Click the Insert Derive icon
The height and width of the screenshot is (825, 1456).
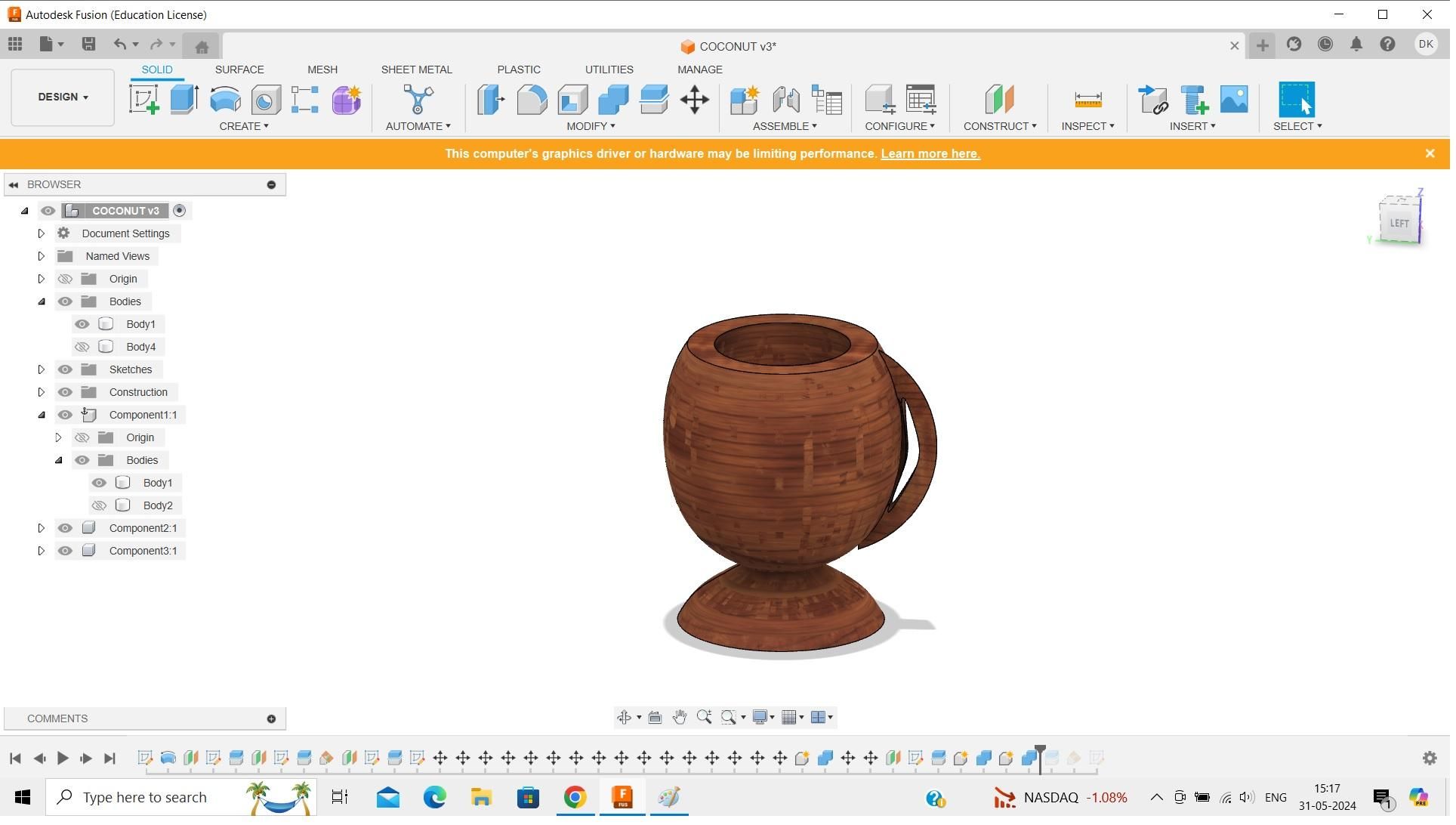click(1153, 100)
